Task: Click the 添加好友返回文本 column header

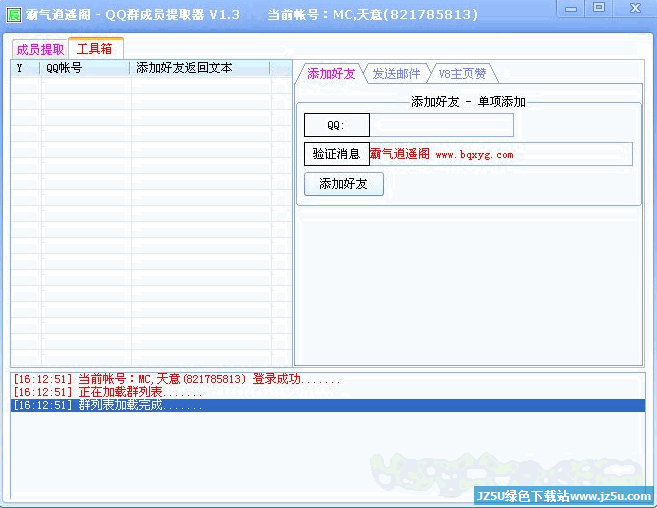Action: [200, 68]
